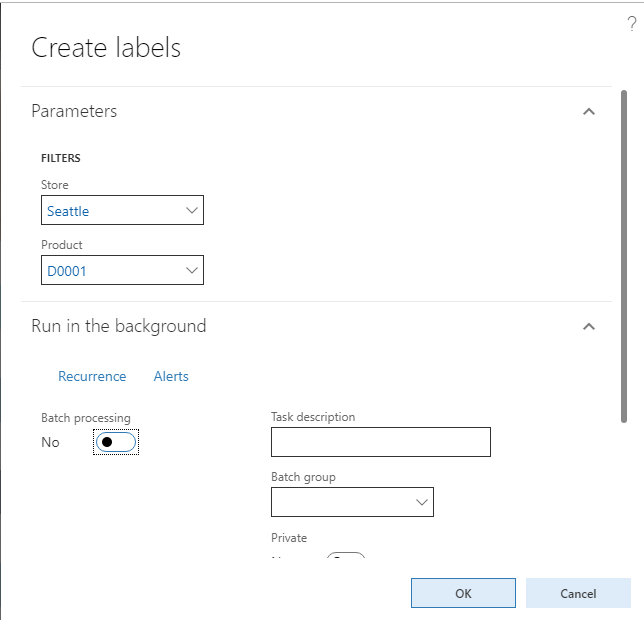This screenshot has width=644, height=620.
Task: Toggle the partially visible Private switch
Action: [x=346, y=555]
